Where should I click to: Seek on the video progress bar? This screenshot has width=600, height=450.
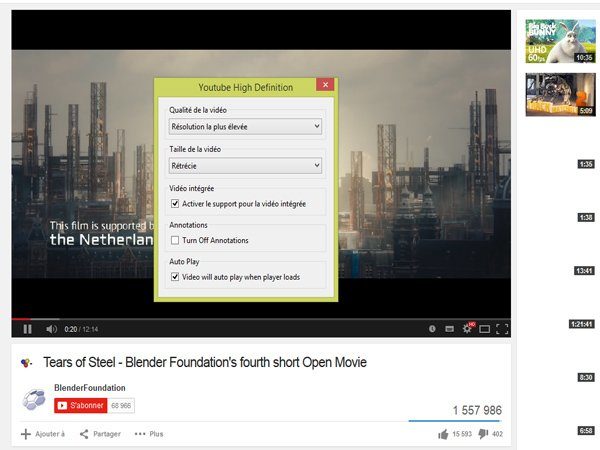click(261, 319)
